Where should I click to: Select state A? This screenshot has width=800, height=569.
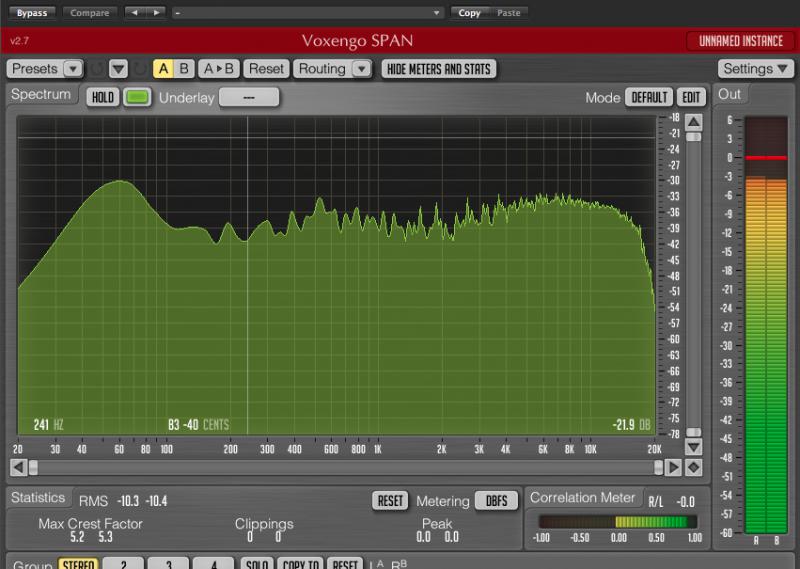(163, 68)
